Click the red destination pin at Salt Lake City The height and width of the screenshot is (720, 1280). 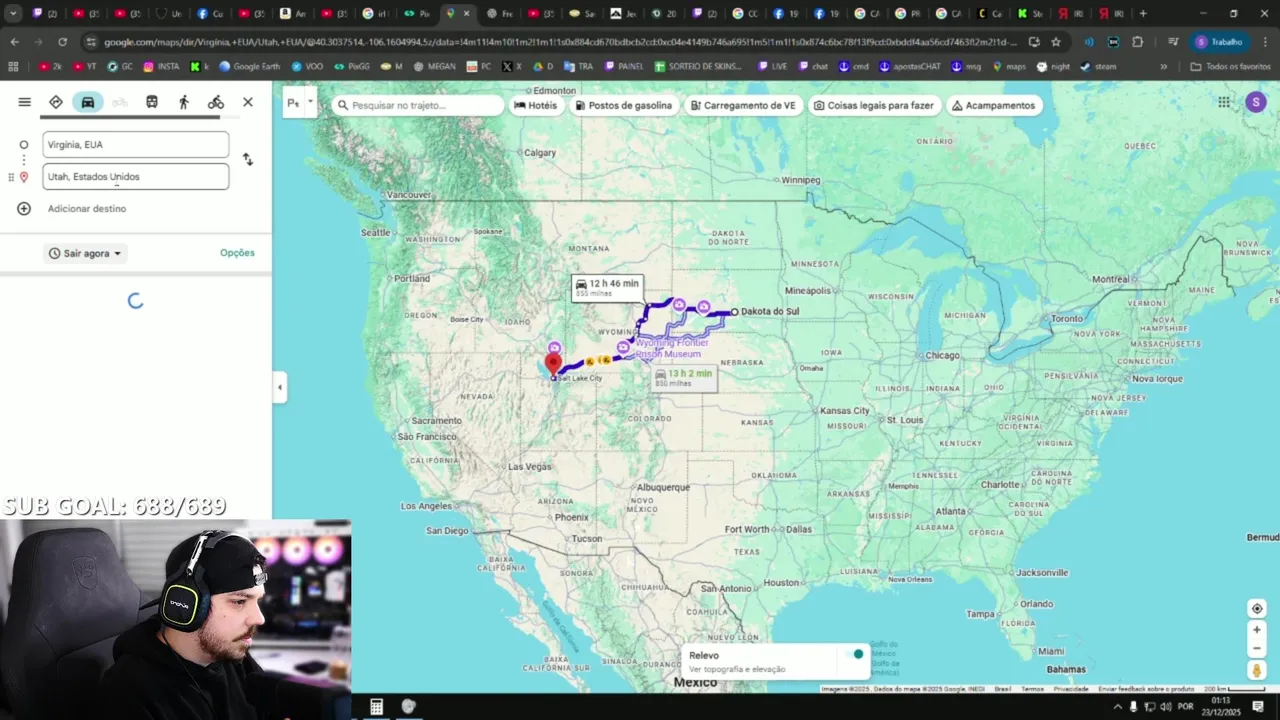tap(553, 364)
